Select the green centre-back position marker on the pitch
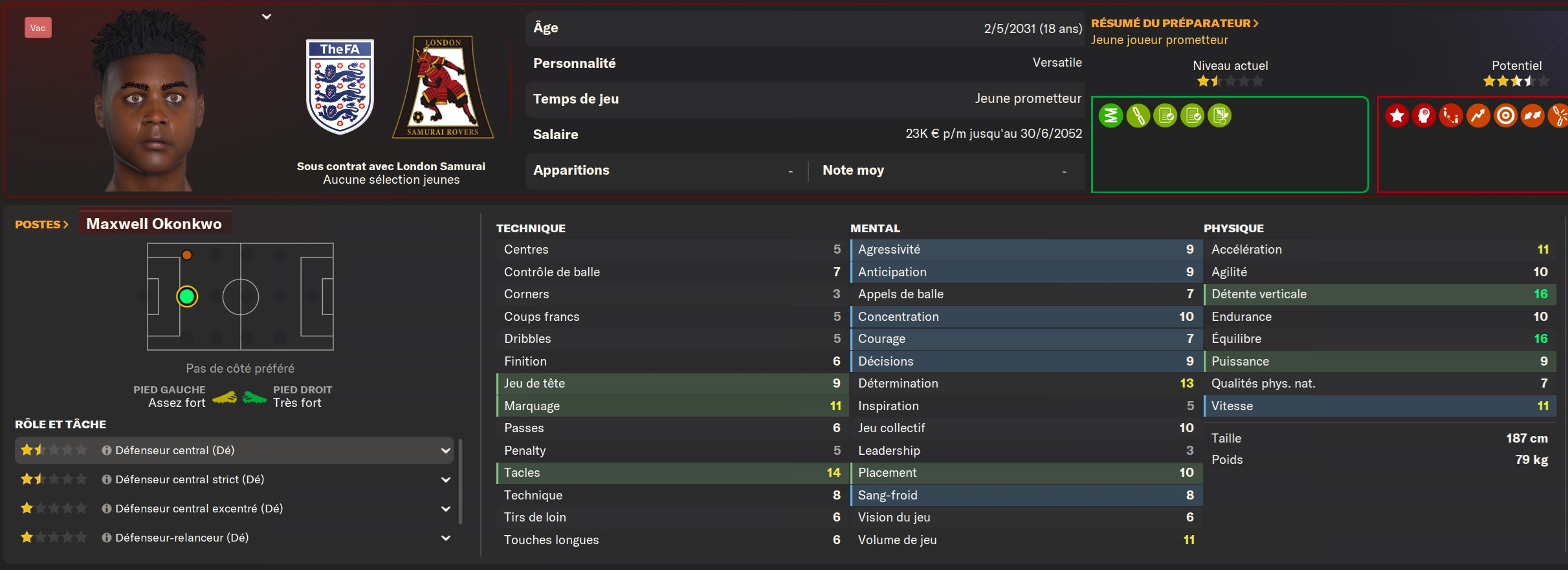 (187, 297)
